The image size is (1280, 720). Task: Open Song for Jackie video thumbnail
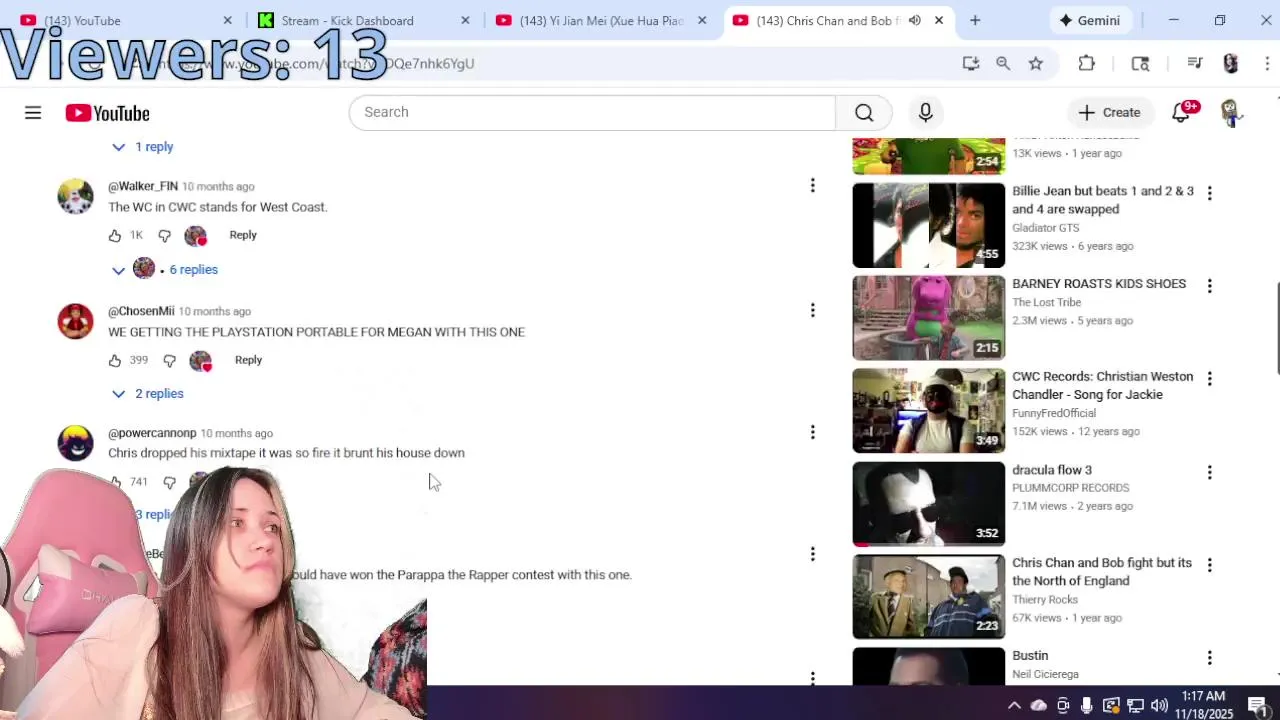tap(928, 411)
